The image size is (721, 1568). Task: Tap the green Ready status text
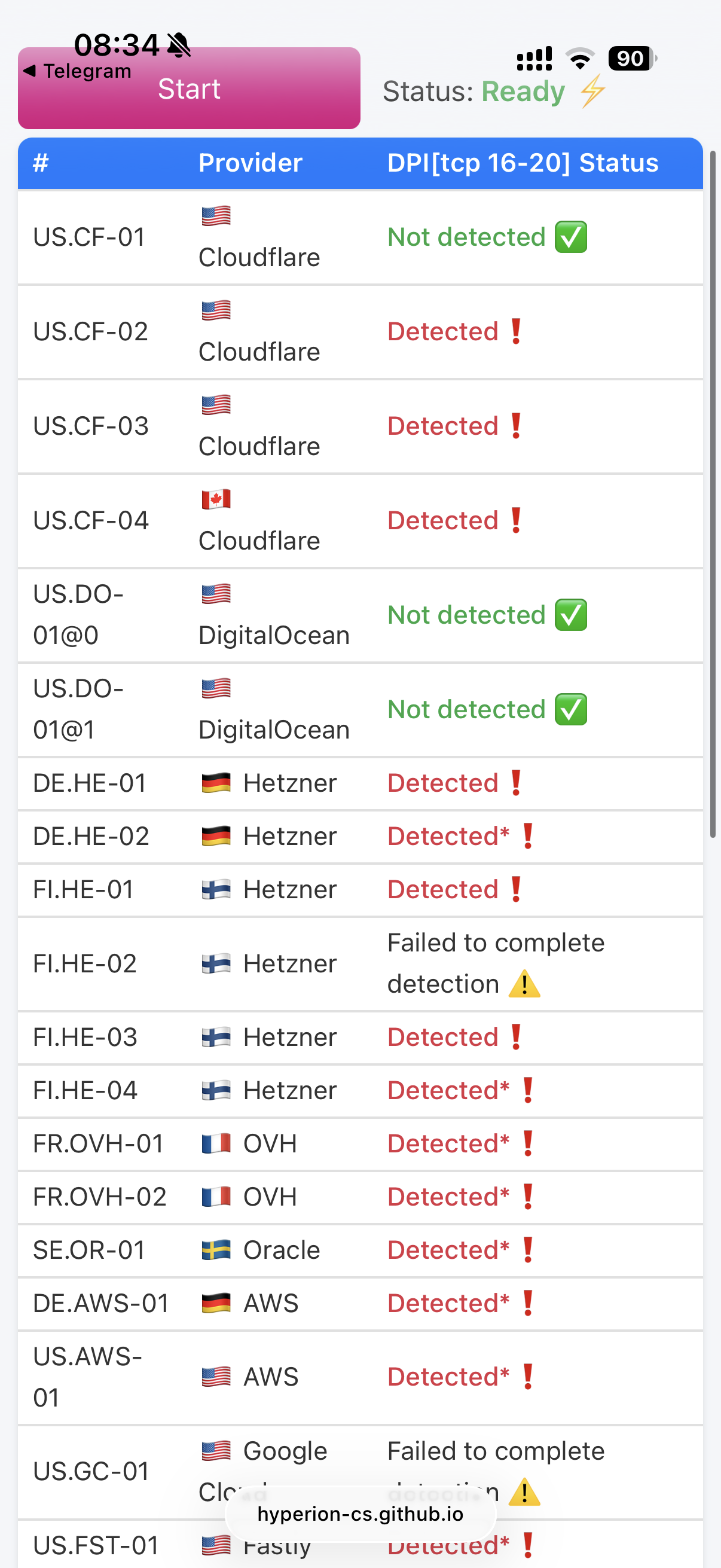pyautogui.click(x=523, y=91)
